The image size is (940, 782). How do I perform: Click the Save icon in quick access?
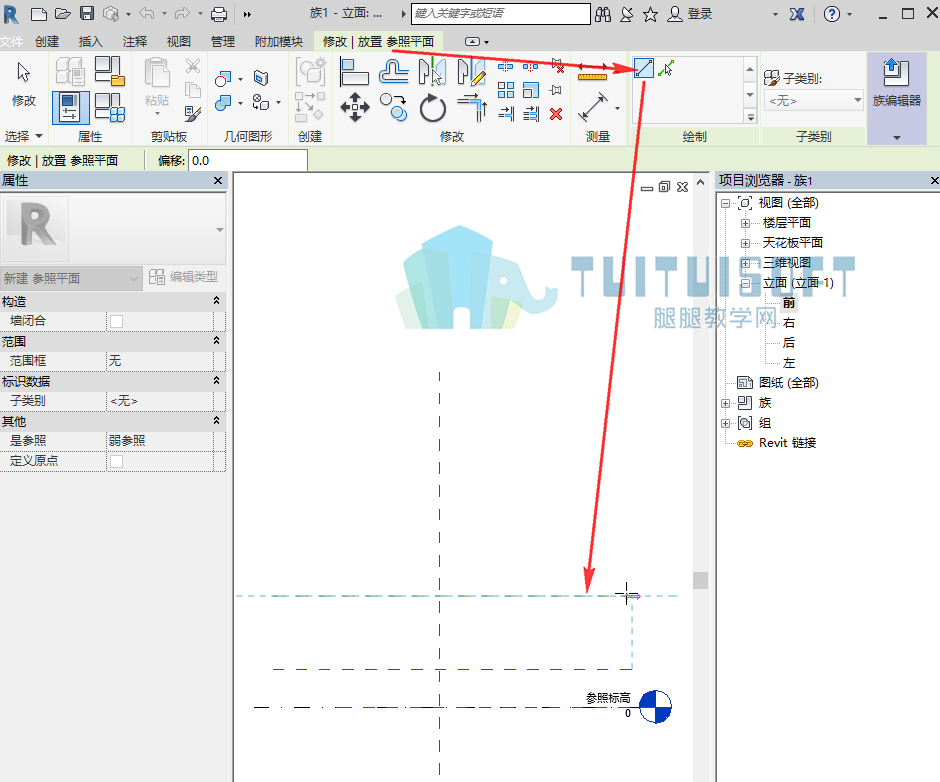tap(87, 14)
